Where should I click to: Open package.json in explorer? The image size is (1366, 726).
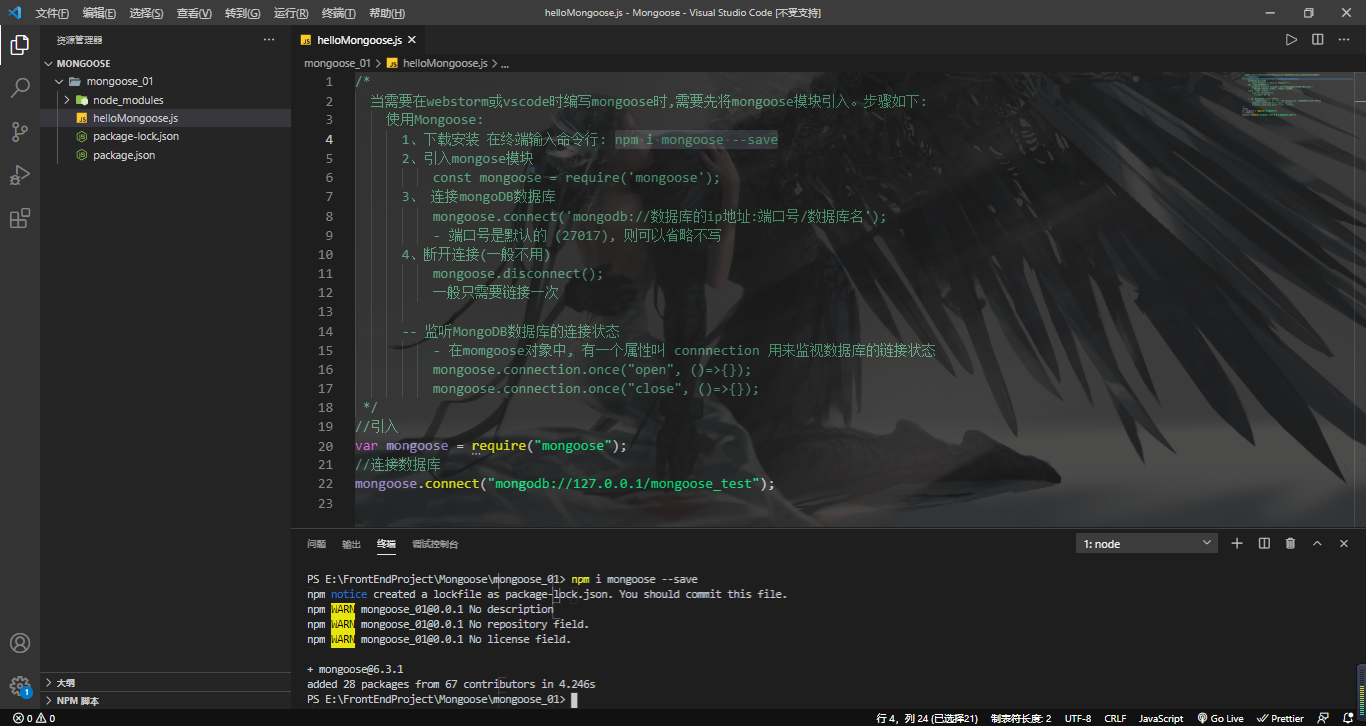(x=165, y=155)
